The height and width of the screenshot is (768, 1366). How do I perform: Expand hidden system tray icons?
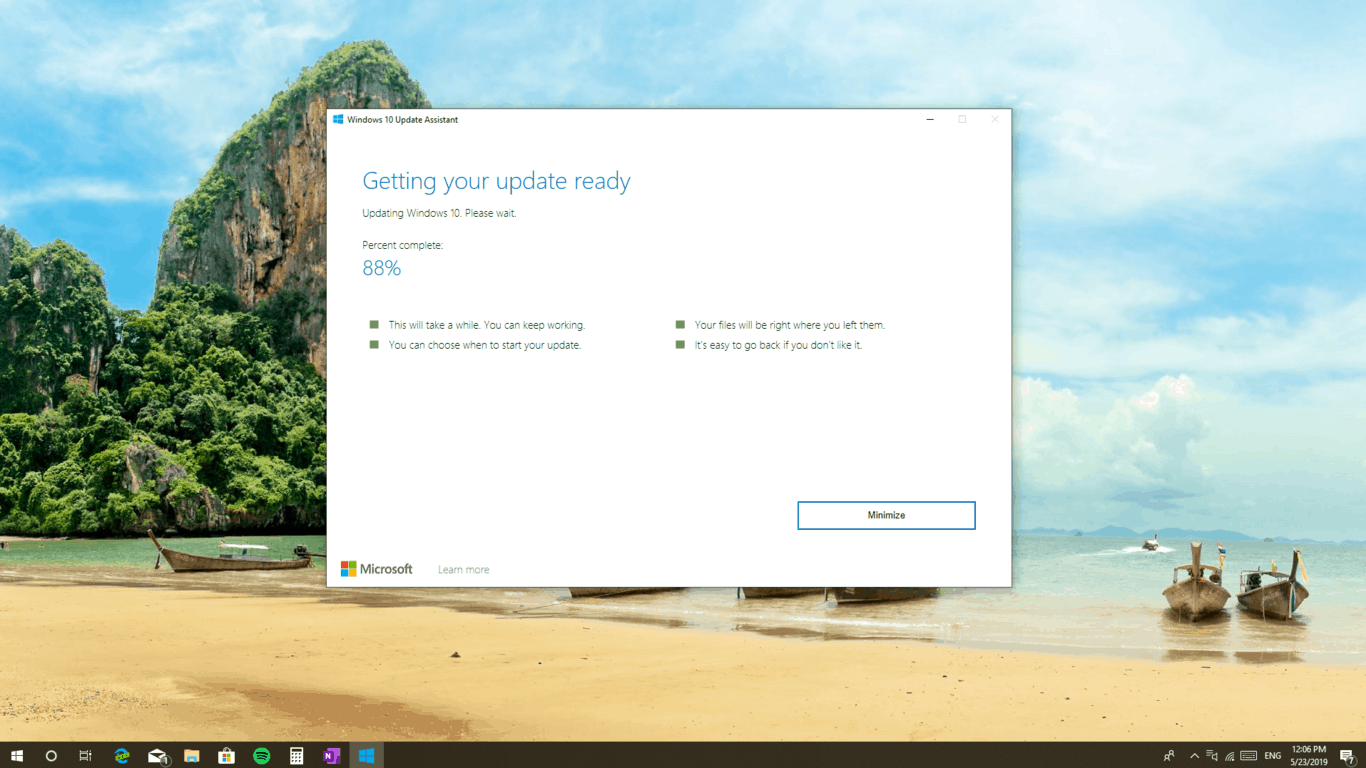coord(1194,756)
